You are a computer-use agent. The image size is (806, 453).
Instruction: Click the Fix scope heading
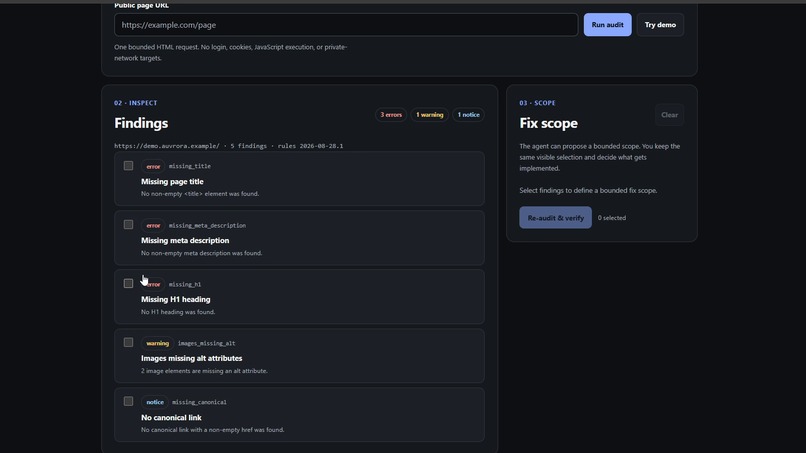(x=548, y=123)
